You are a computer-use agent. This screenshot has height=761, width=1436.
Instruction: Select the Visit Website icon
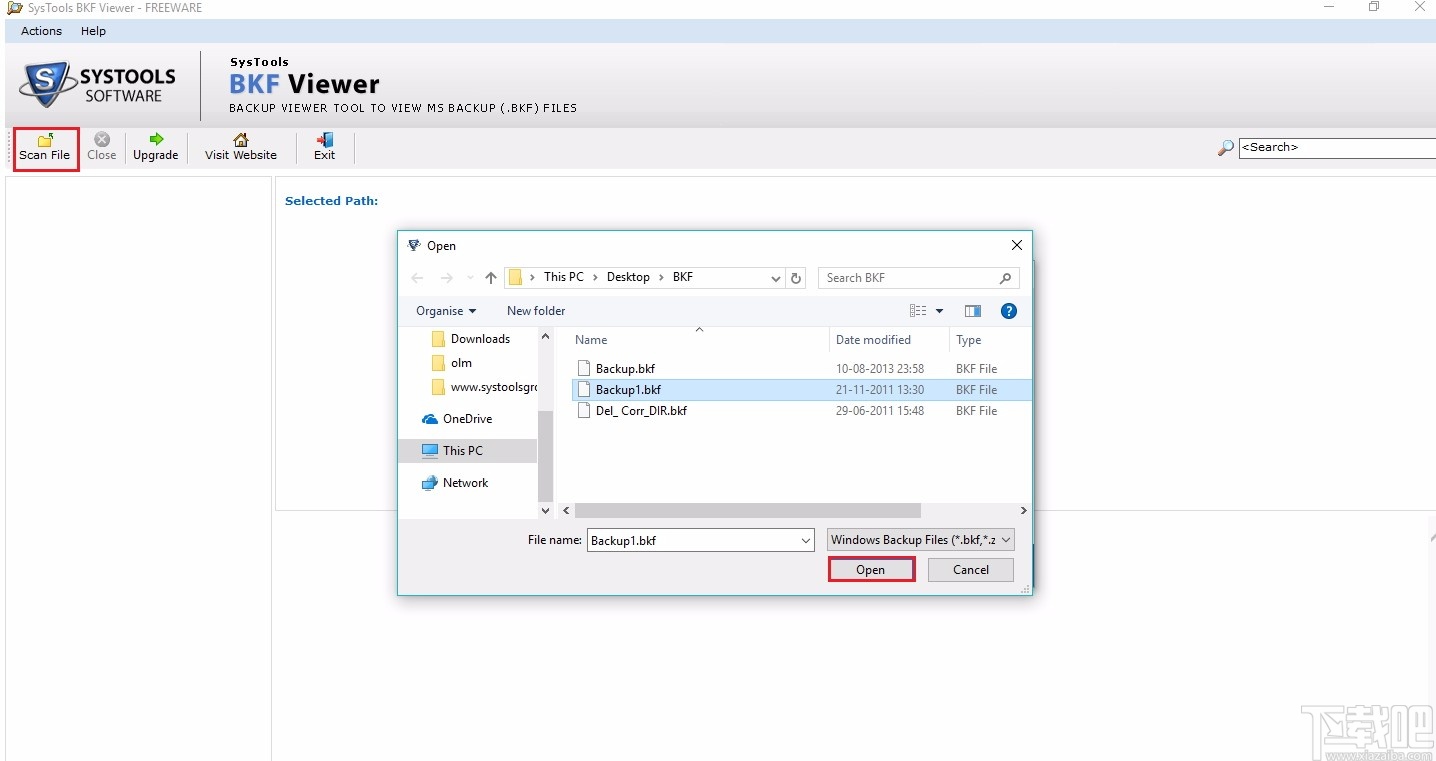[x=240, y=147]
